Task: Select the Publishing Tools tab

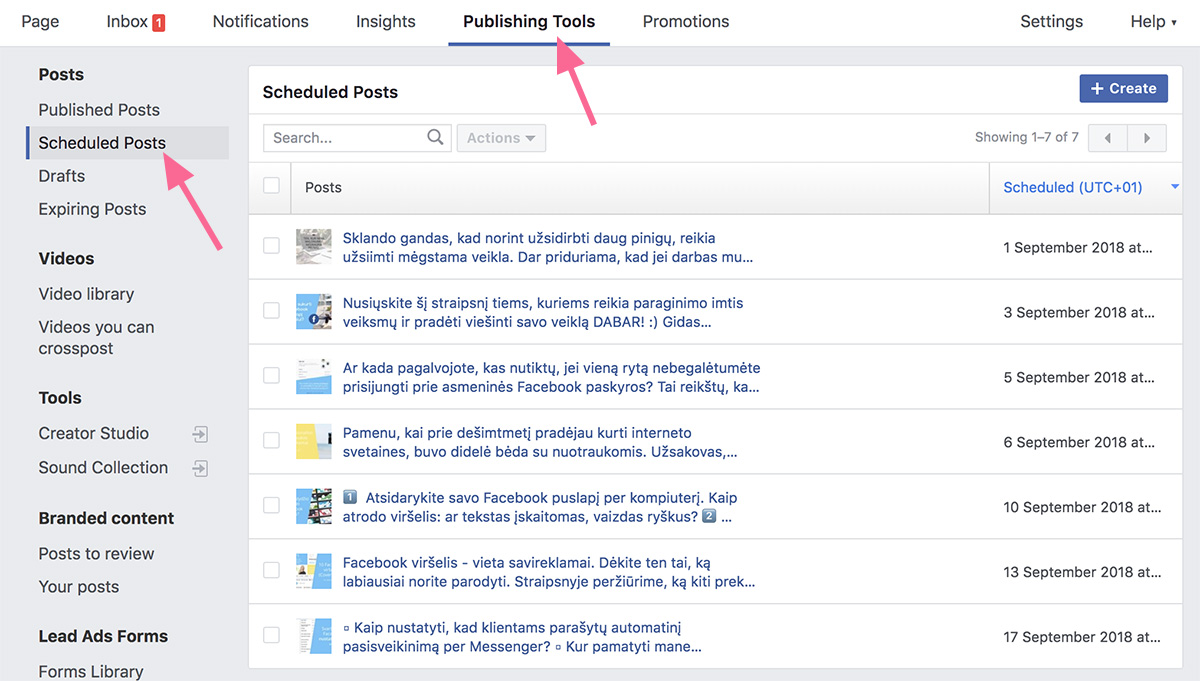Action: pyautogui.click(x=529, y=21)
